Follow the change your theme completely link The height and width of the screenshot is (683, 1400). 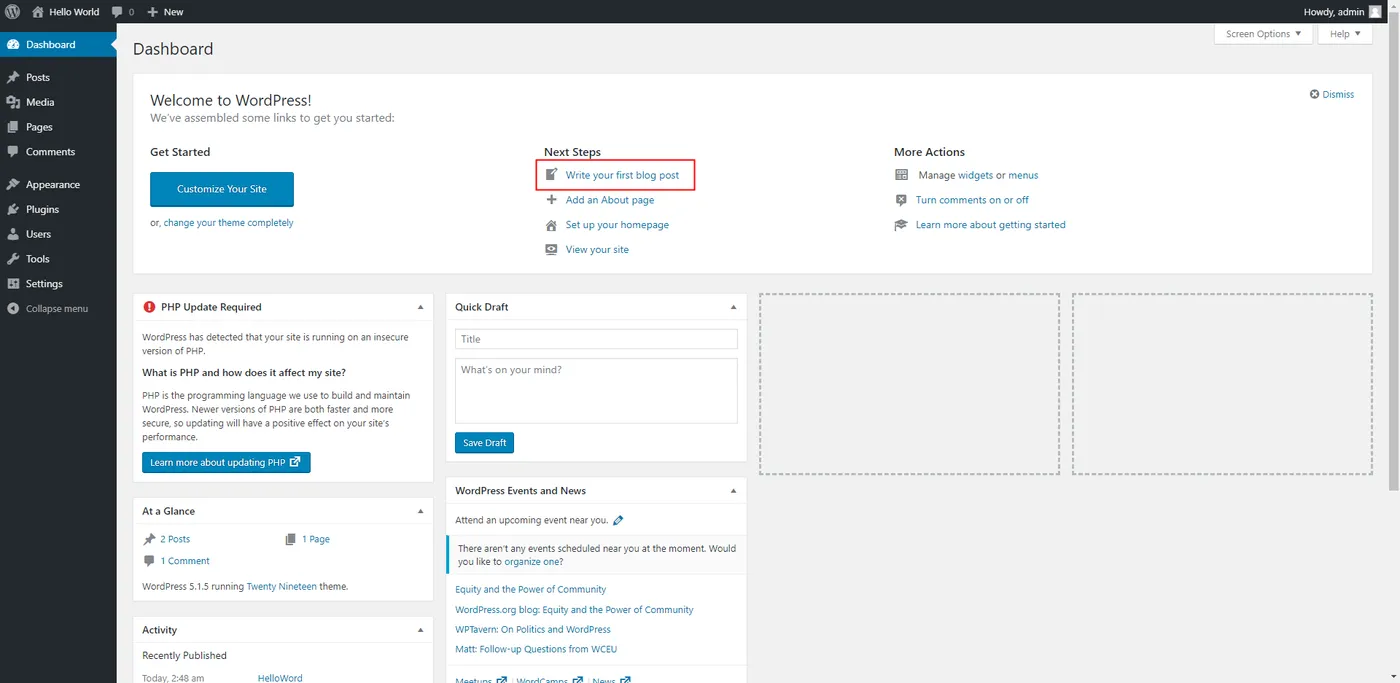coord(228,223)
